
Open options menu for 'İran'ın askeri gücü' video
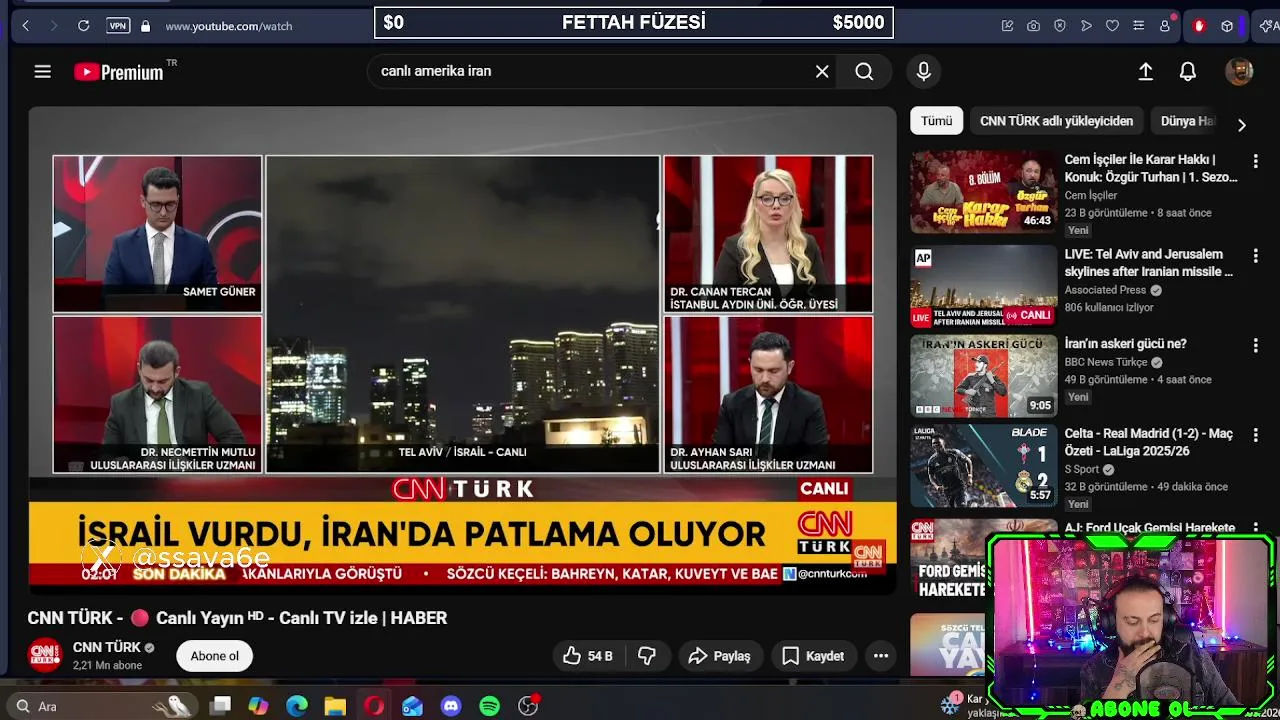click(1255, 344)
